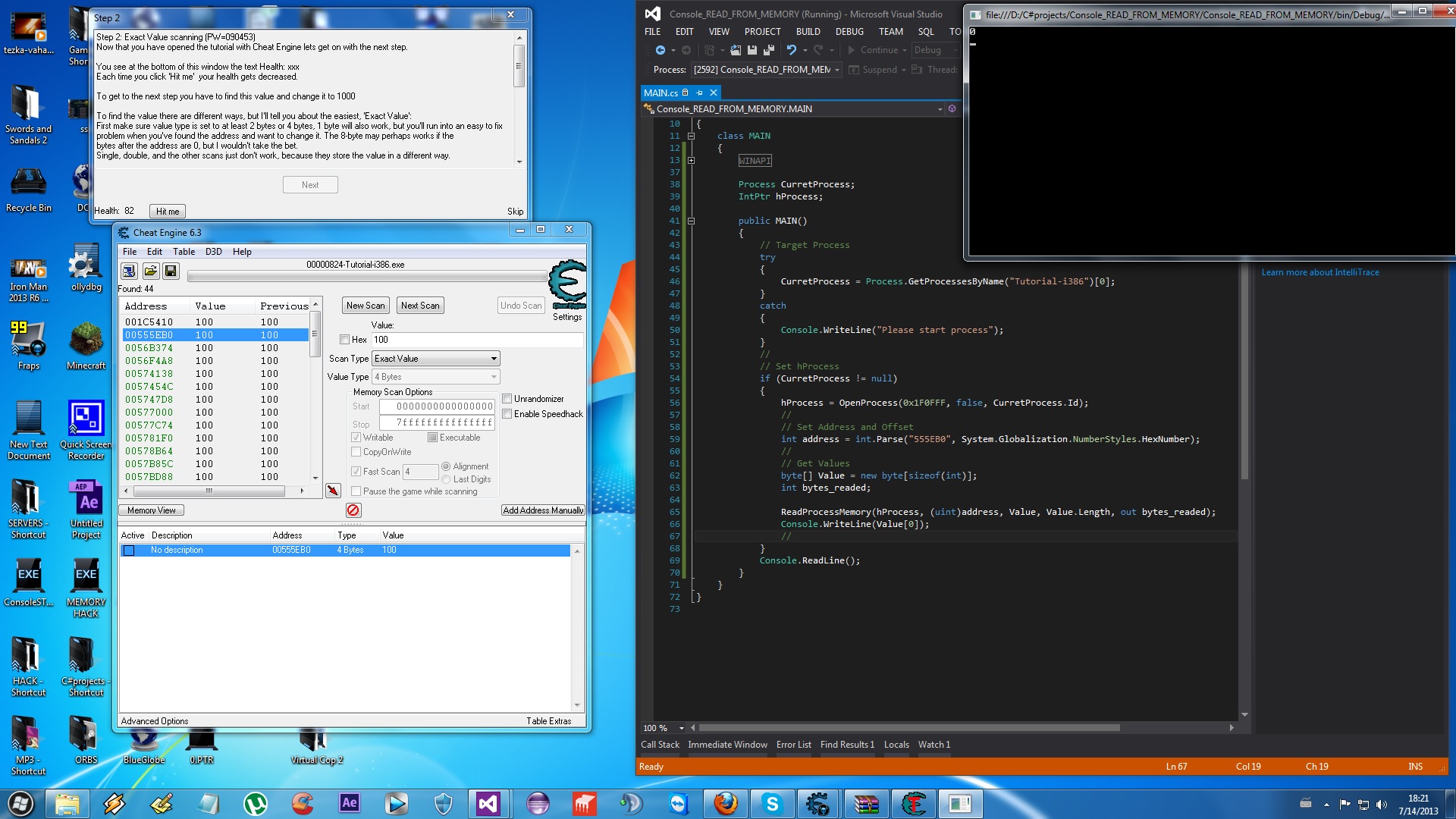Open the DEBUG menu in Visual Studio
Image resolution: width=1456 pixels, height=819 pixels.
click(x=849, y=32)
